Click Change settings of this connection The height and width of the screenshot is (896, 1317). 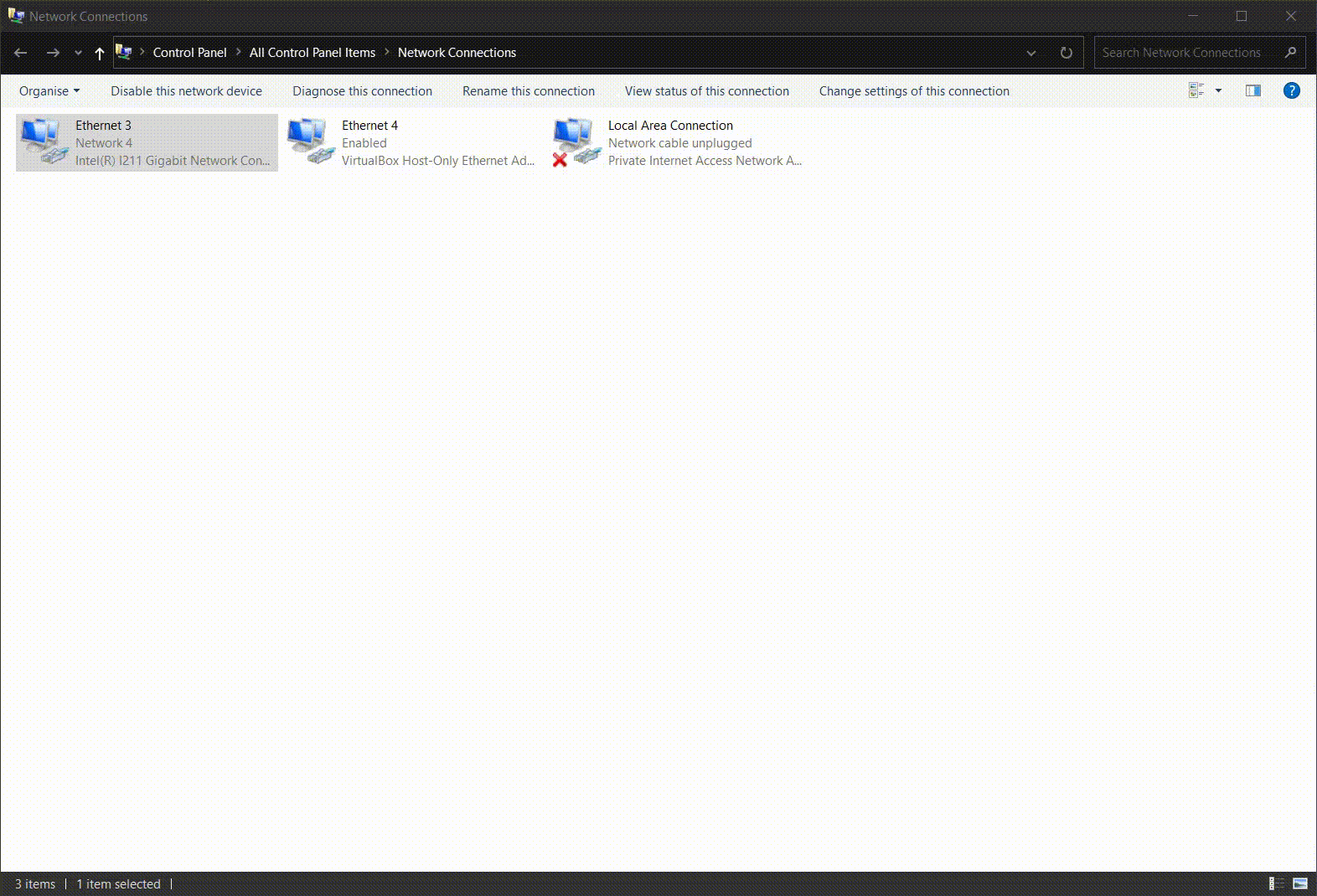tap(914, 91)
